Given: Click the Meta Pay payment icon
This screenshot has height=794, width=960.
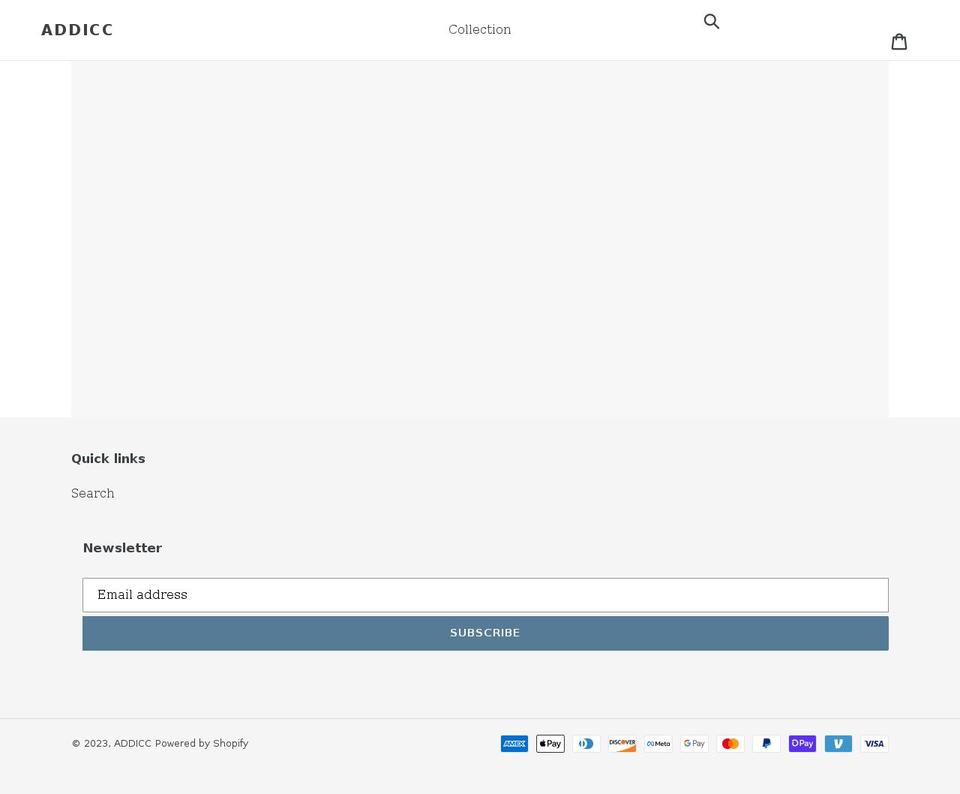Looking at the screenshot, I should [x=658, y=743].
